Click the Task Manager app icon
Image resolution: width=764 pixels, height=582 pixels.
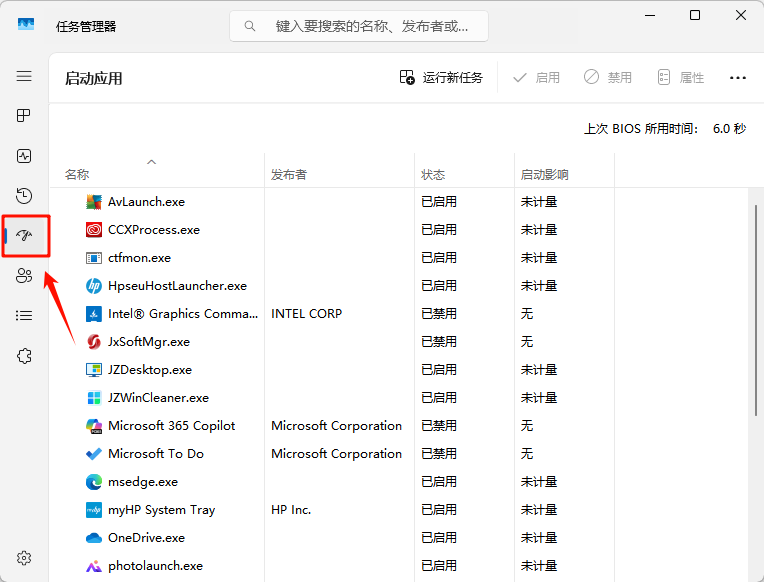point(26,24)
